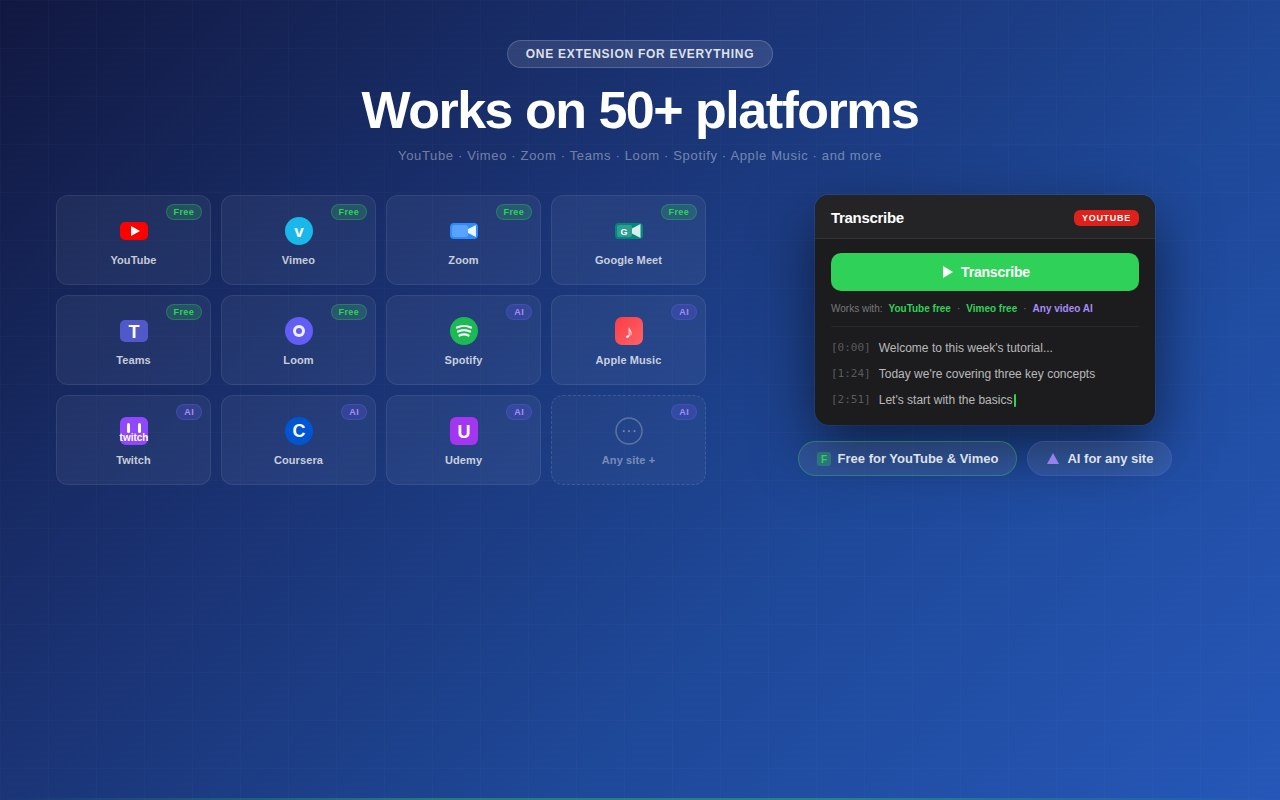The height and width of the screenshot is (800, 1280).
Task: Jump to the 0:00 timestamp
Action: [851, 348]
